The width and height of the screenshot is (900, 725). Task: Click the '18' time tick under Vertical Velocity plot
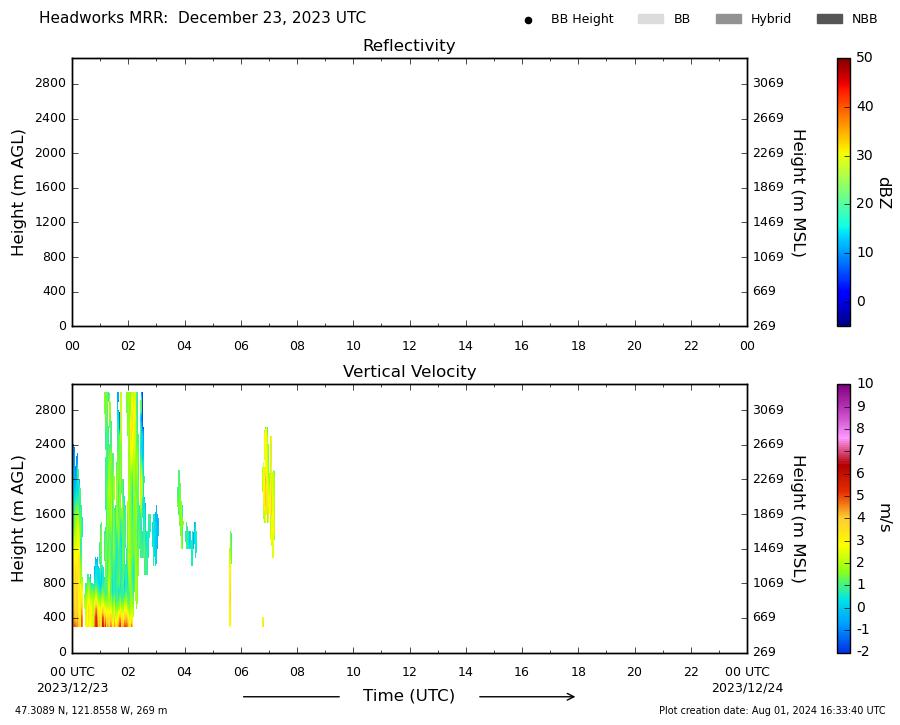point(578,672)
